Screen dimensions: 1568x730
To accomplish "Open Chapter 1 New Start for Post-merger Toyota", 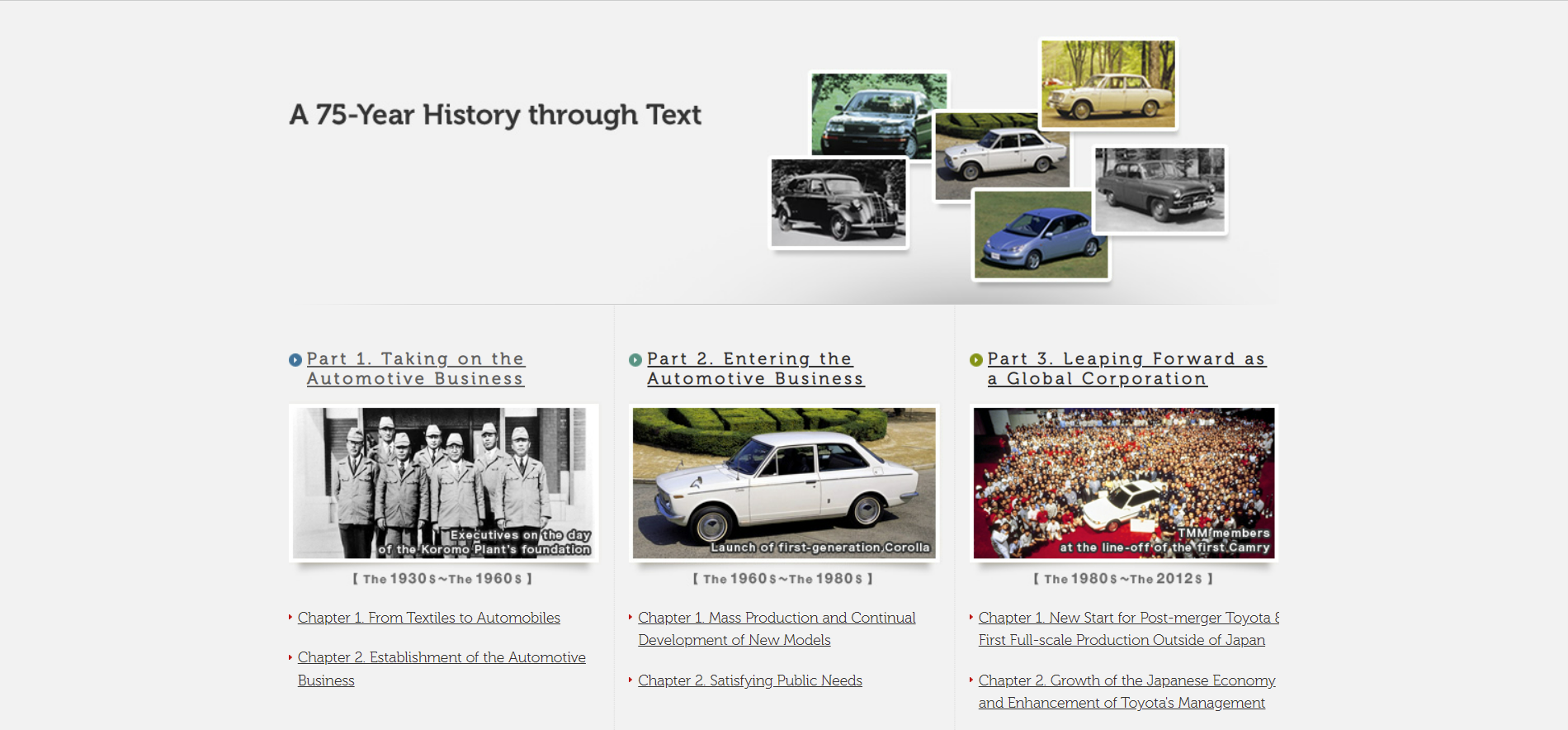I will coord(1127,619).
